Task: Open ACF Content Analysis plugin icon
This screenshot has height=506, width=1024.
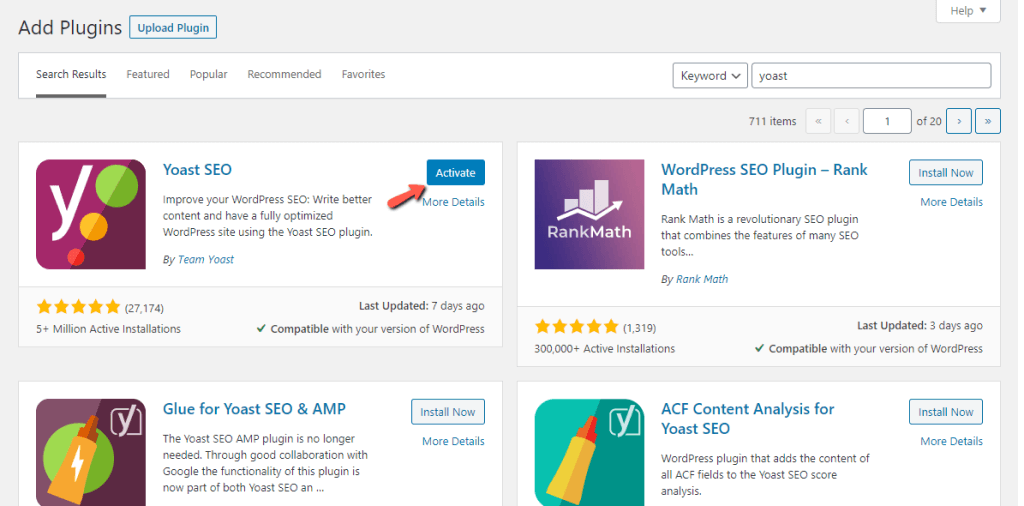Action: (x=589, y=452)
